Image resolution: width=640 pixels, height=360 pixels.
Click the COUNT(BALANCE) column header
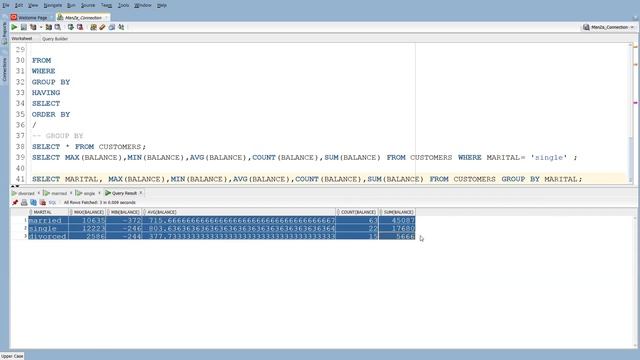coord(358,212)
